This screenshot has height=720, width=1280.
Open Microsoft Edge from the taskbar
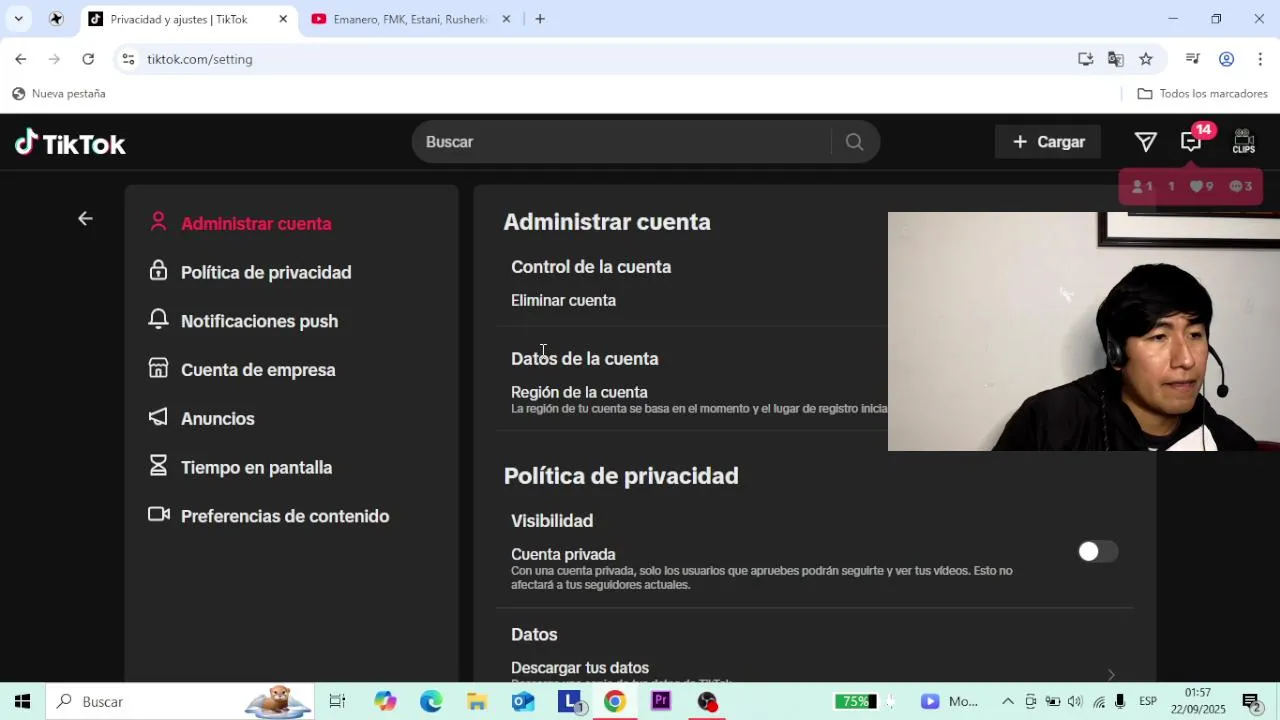431,701
